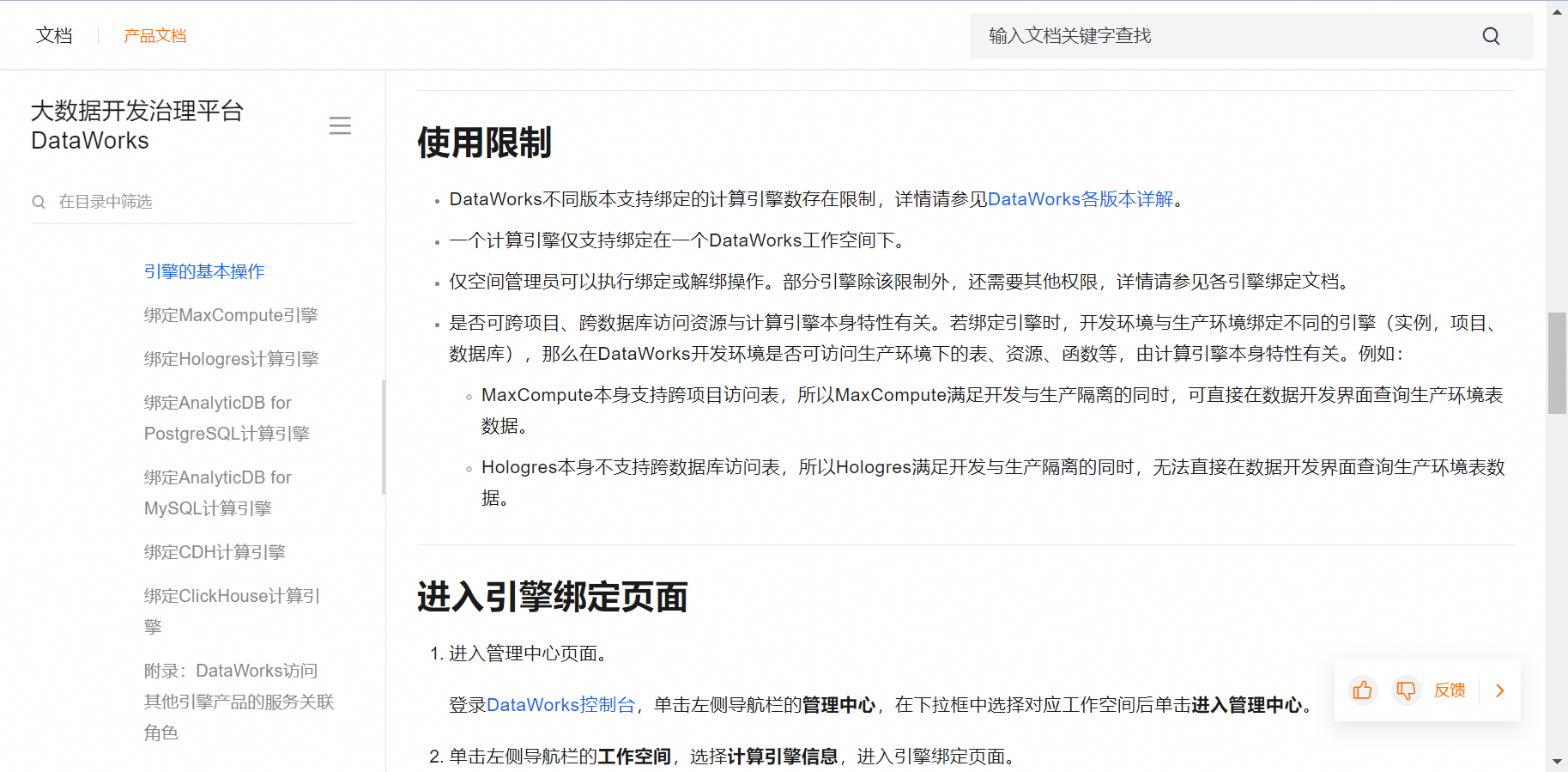
Task: Open 绑定CDH计算引擎 sidebar item
Action: [215, 552]
